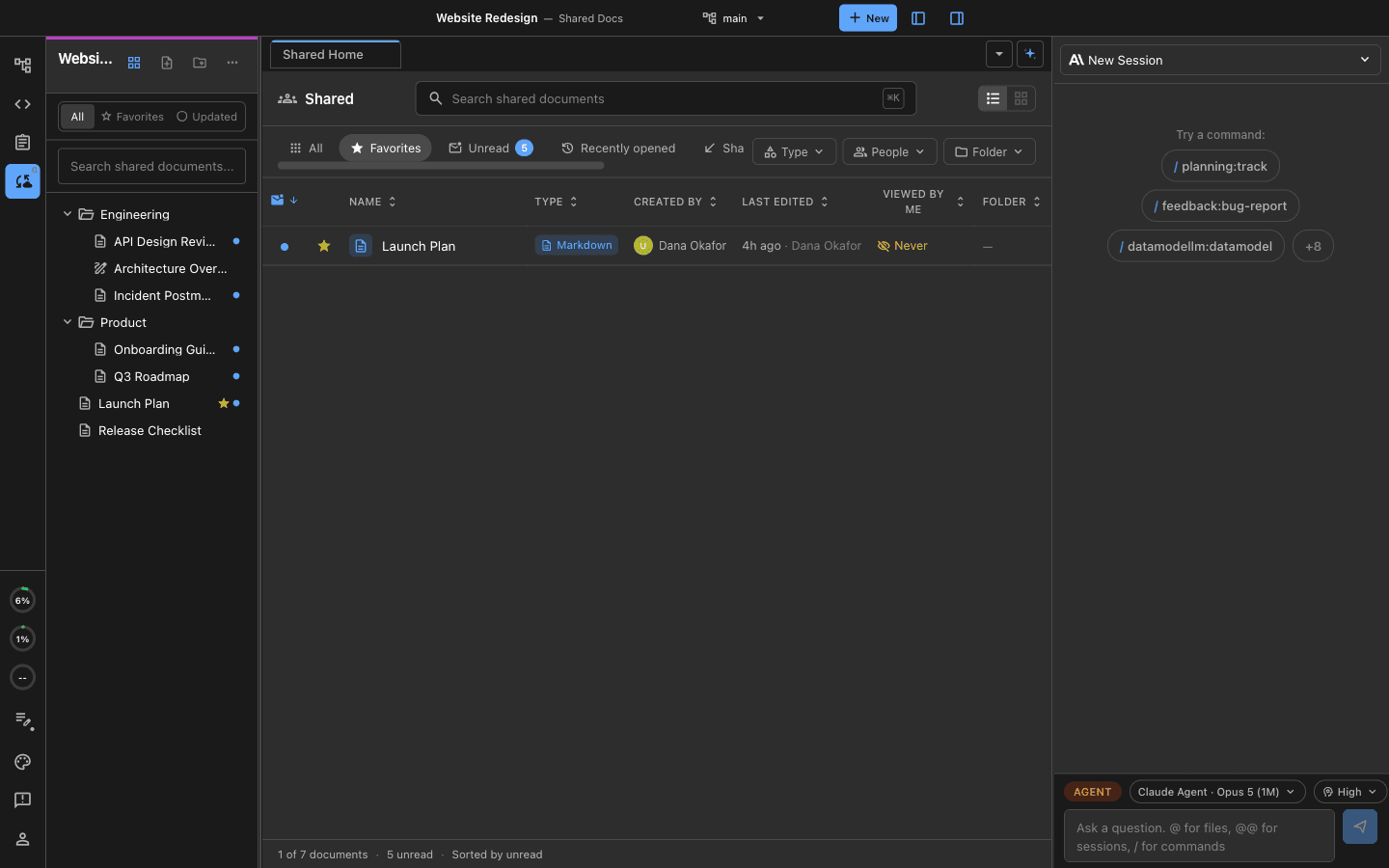
Task: Switch to the Shared Home tab
Action: click(x=336, y=55)
